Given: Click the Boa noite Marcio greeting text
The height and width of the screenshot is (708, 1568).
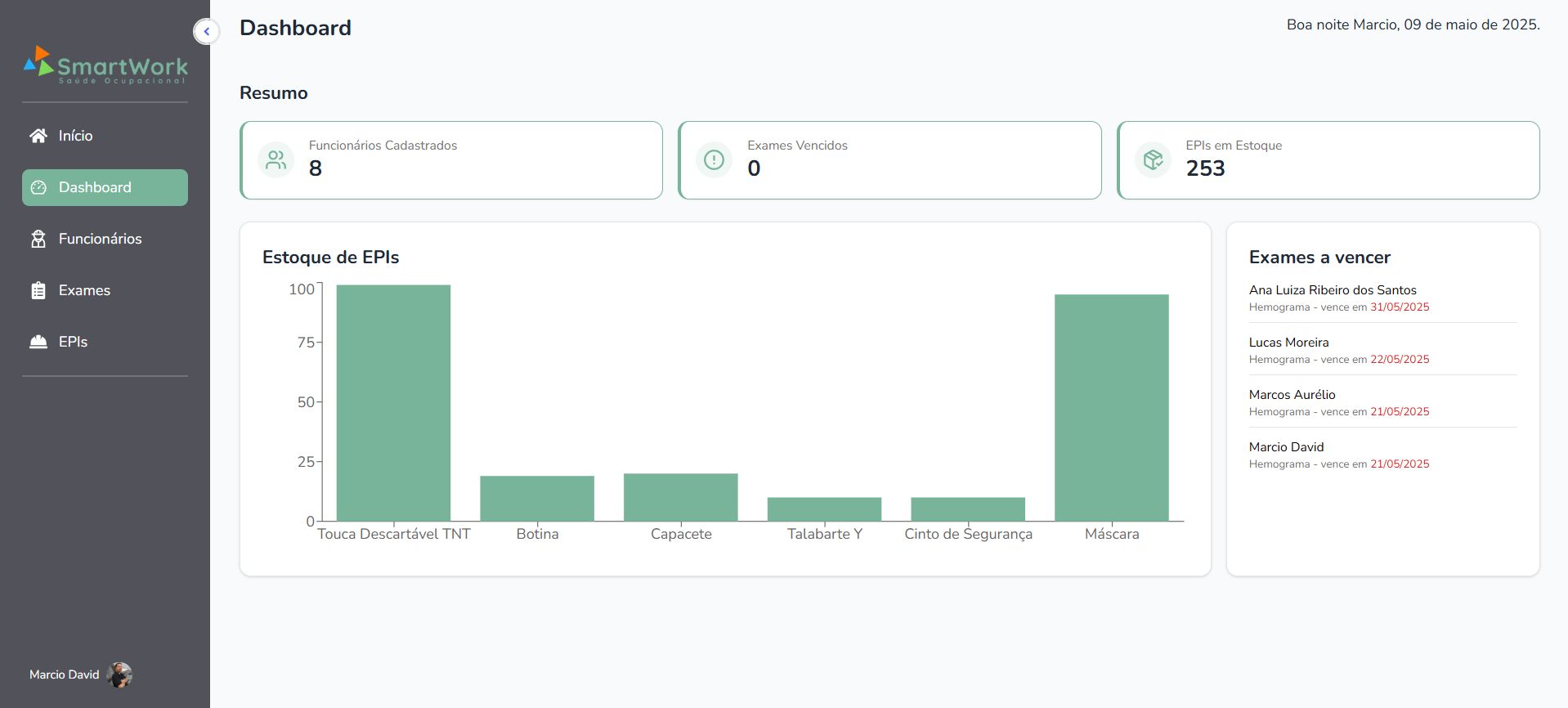Looking at the screenshot, I should pyautogui.click(x=1413, y=25).
